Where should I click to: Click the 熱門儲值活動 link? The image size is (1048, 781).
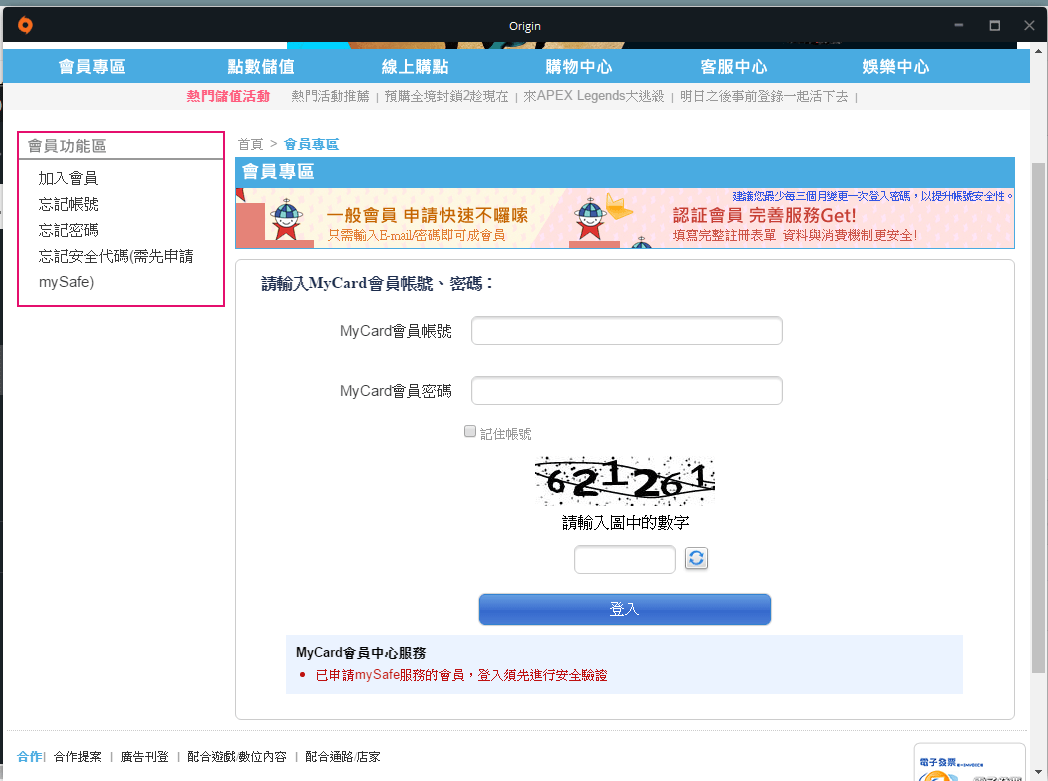pyautogui.click(x=228, y=96)
